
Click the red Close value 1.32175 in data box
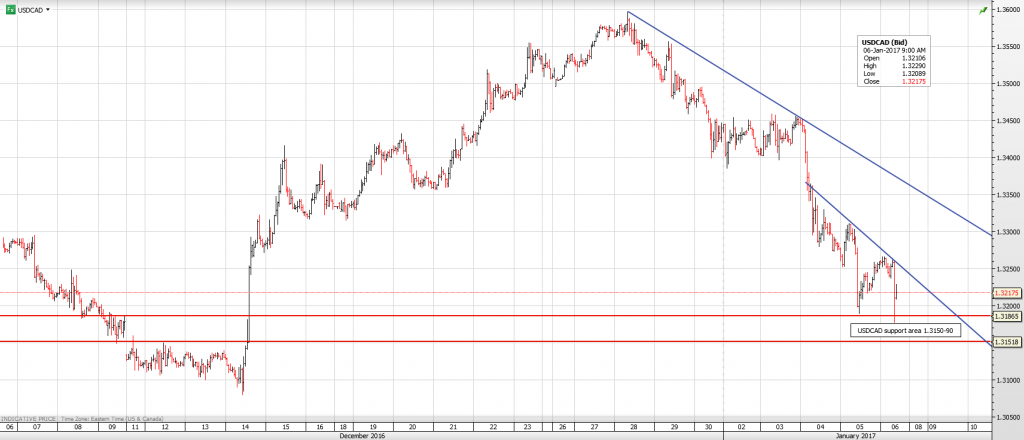click(906, 80)
